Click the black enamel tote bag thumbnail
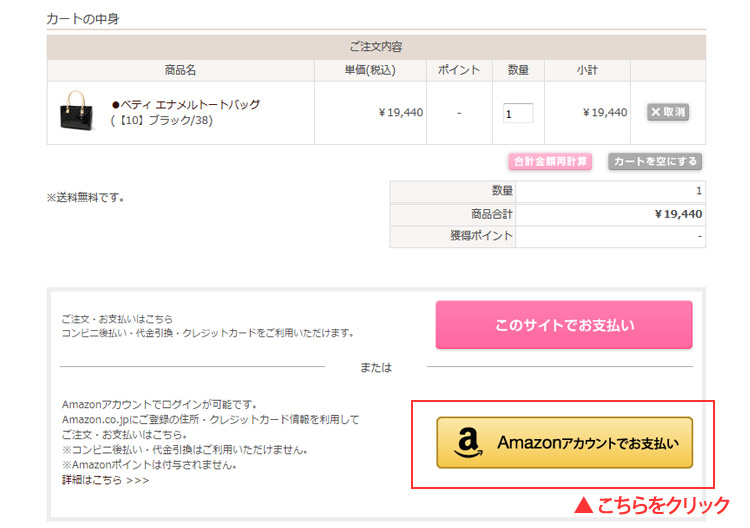Image resolution: width=750 pixels, height=528 pixels. pyautogui.click(x=77, y=110)
